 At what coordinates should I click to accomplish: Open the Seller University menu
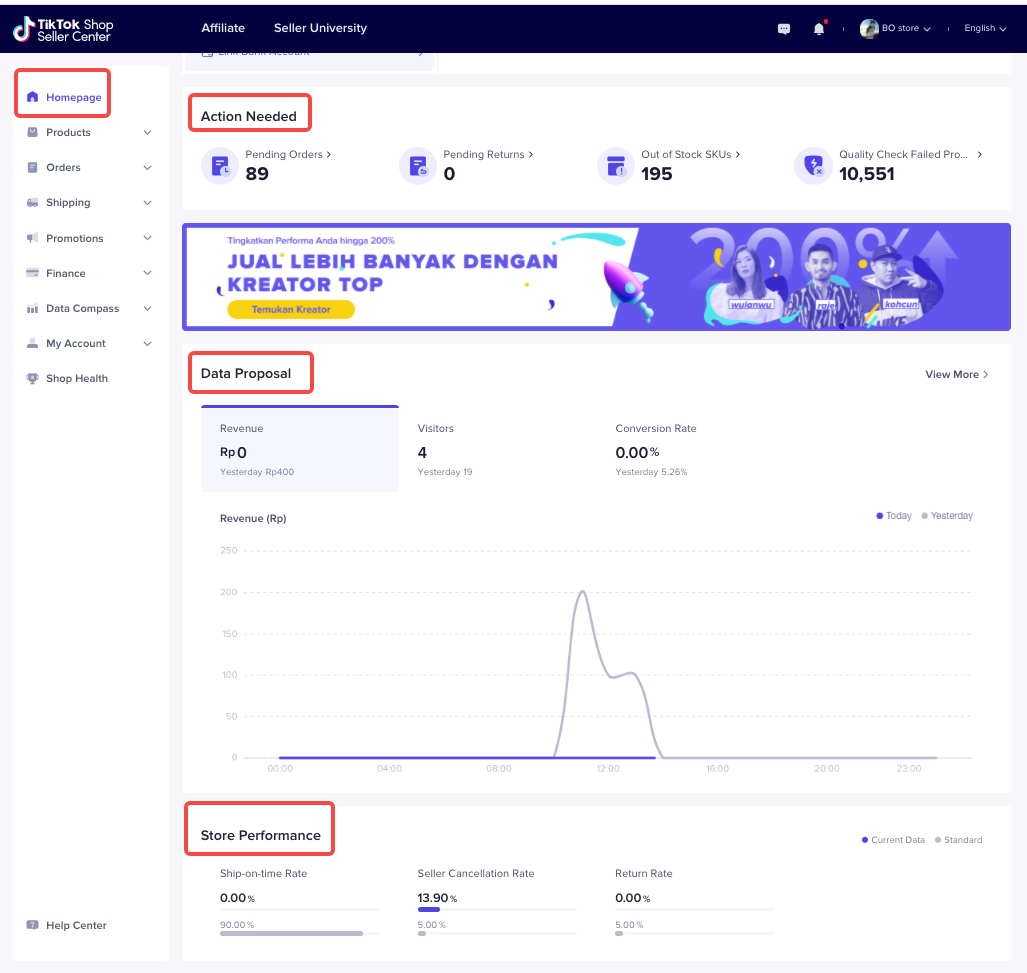pos(320,28)
